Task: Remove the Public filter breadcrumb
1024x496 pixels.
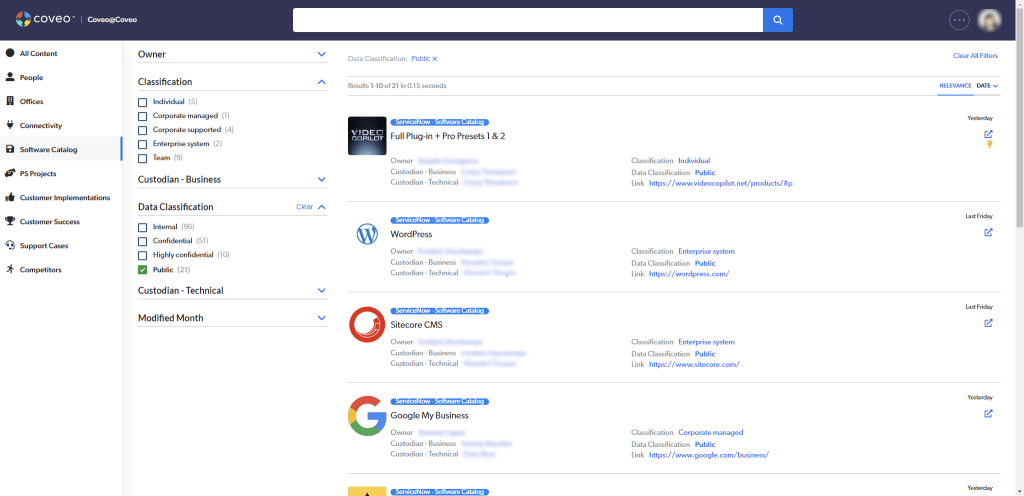Action: (x=435, y=59)
